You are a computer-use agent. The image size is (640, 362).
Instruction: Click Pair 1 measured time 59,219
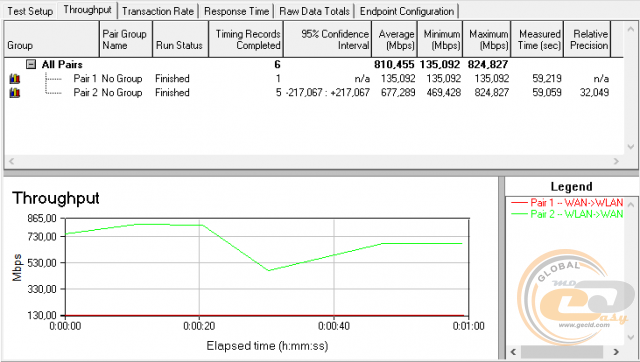pyautogui.click(x=547, y=78)
